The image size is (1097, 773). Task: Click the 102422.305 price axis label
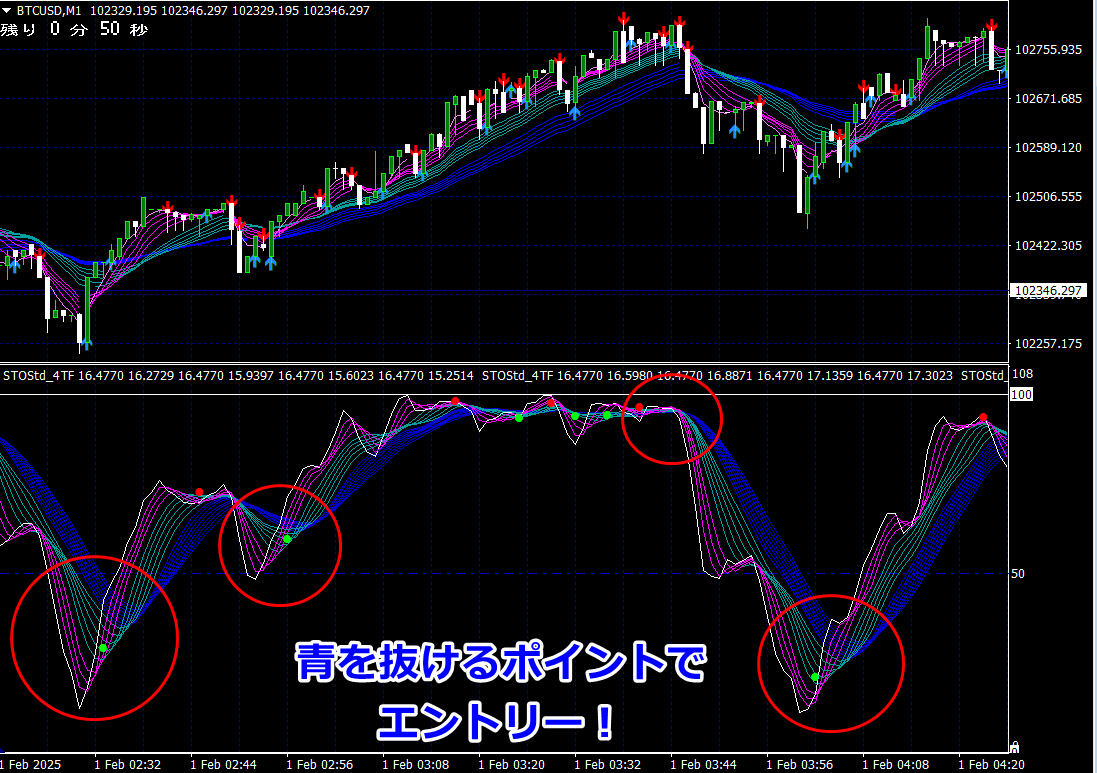pyautogui.click(x=1048, y=246)
